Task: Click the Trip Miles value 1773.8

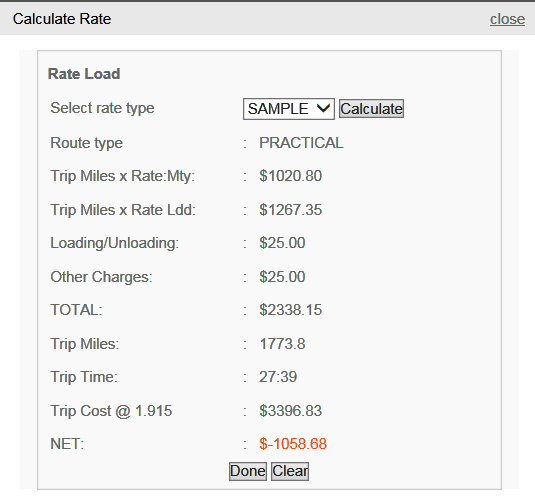Action: tap(282, 344)
